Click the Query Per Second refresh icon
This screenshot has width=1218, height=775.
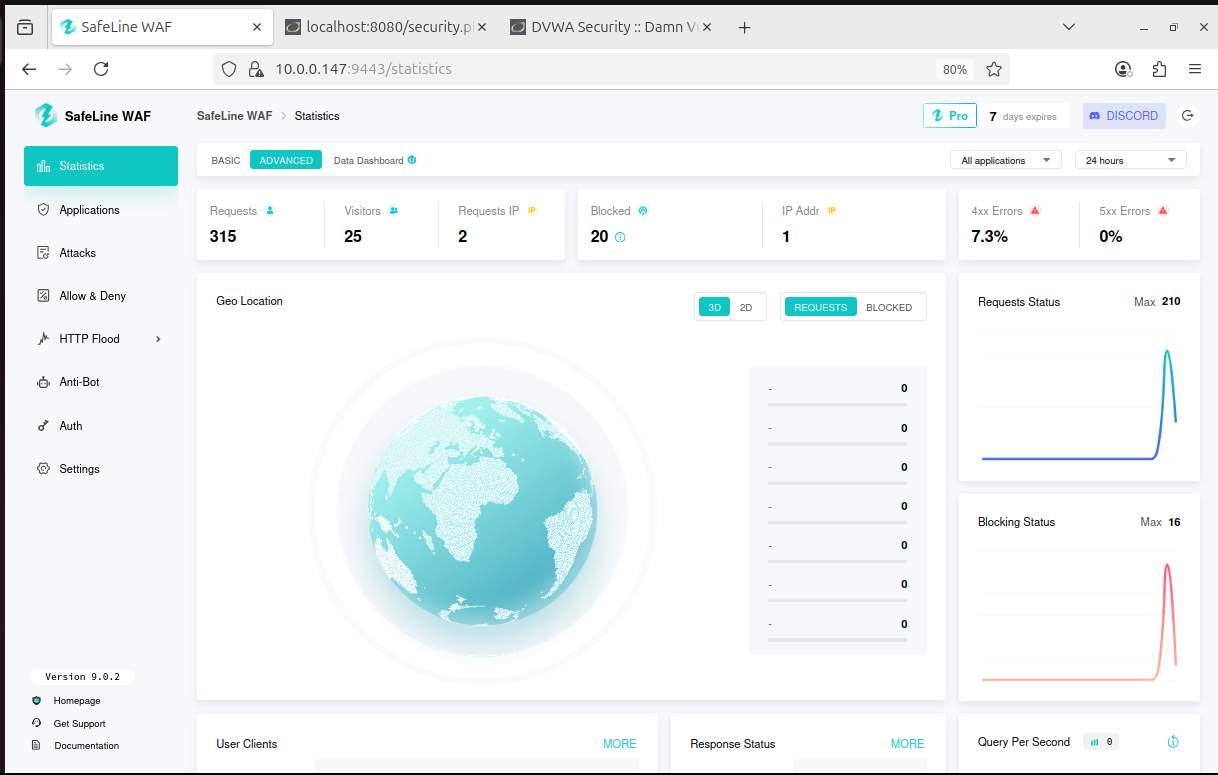pos(1173,742)
